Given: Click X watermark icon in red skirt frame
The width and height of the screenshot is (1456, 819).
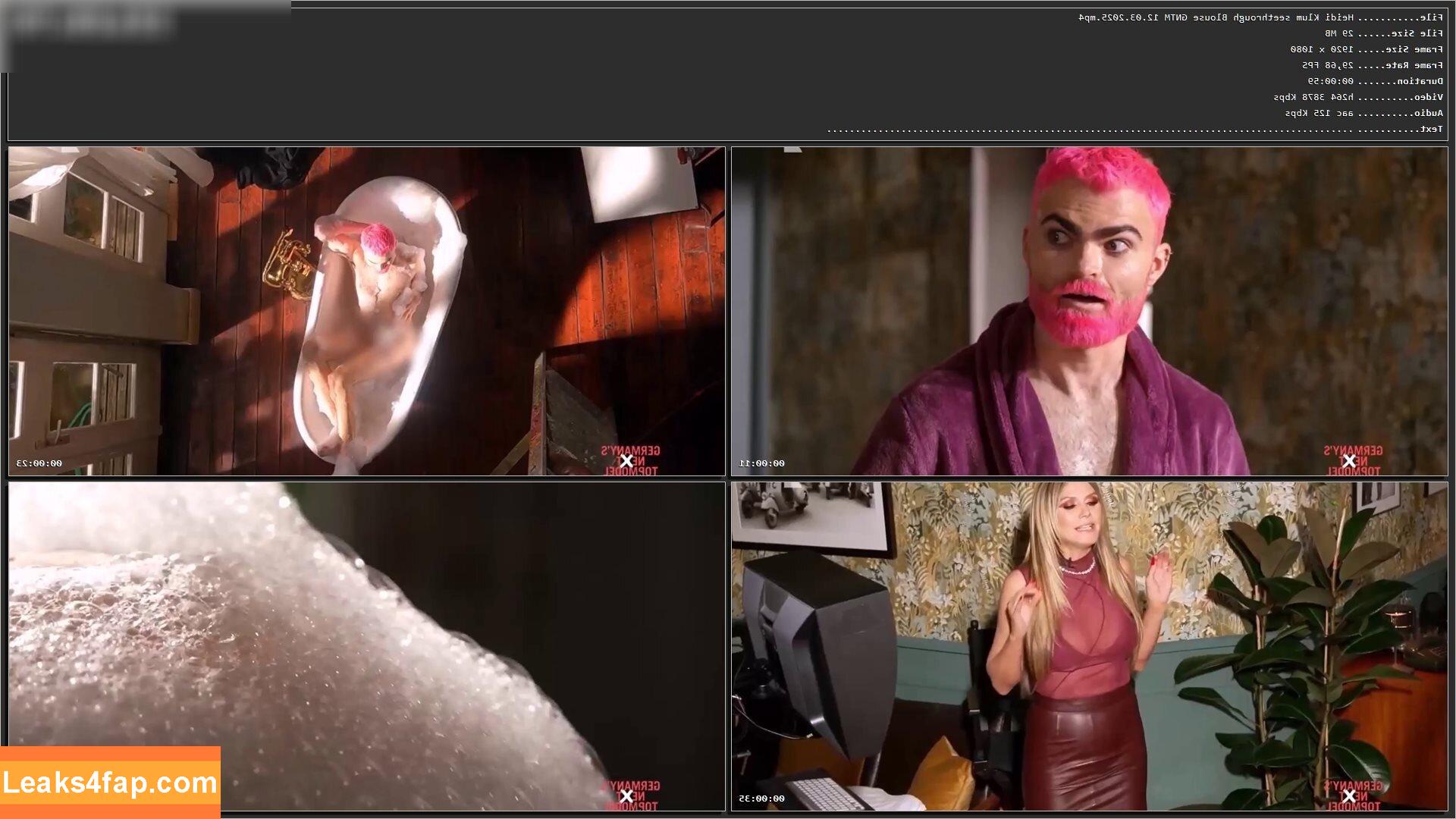Looking at the screenshot, I should (1349, 796).
